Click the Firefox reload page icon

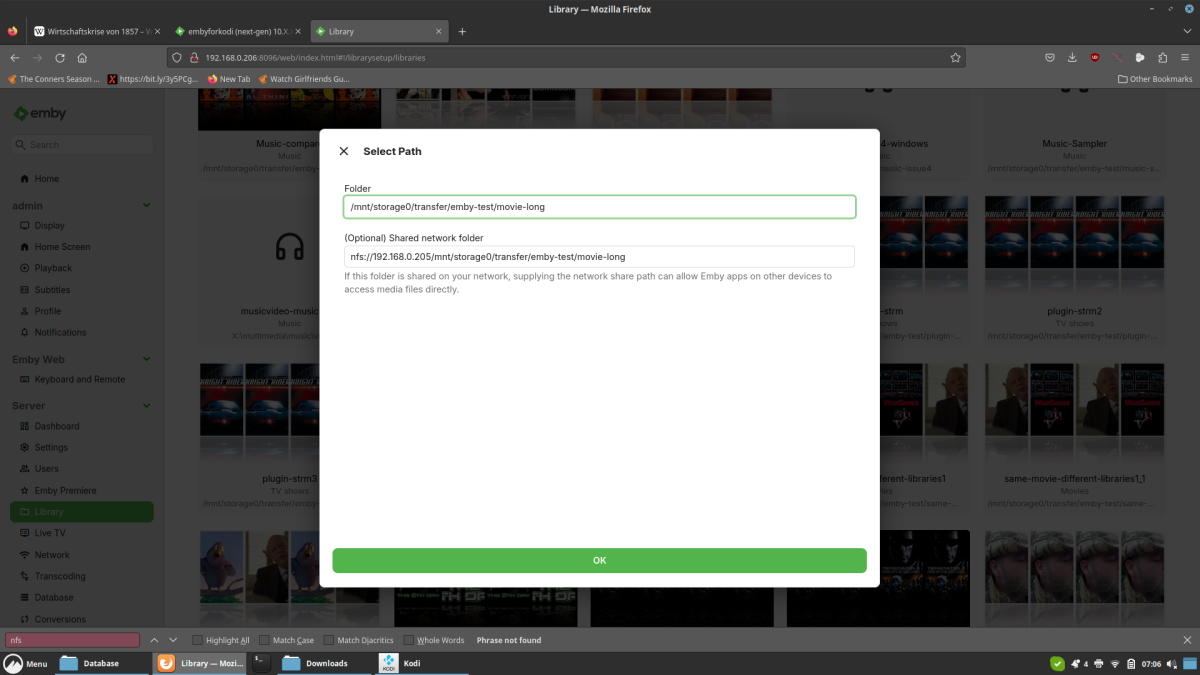click(x=60, y=58)
